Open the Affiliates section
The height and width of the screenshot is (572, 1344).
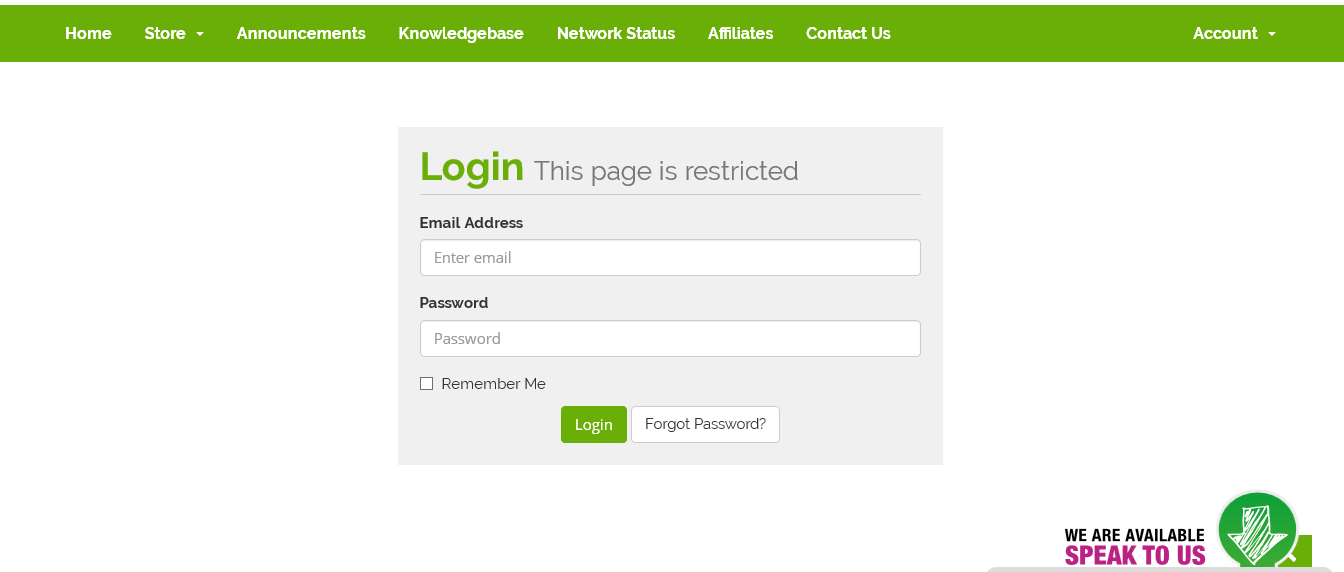(740, 33)
